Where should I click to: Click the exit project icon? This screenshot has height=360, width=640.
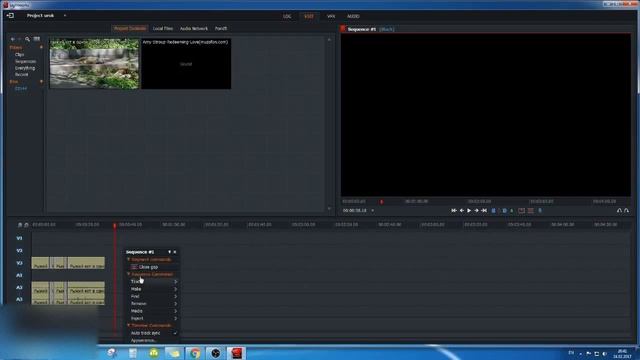coord(10,16)
